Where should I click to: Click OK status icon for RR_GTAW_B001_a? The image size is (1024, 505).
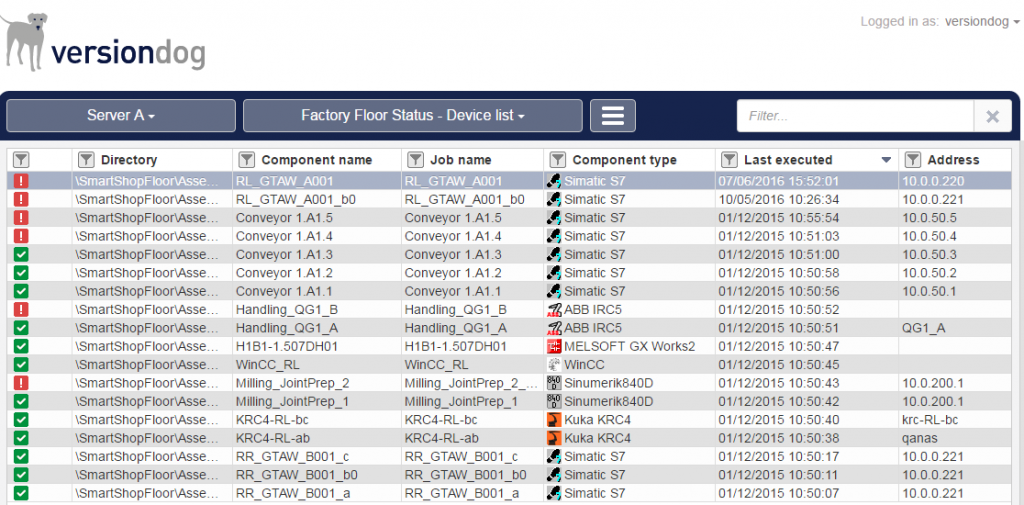click(x=21, y=493)
